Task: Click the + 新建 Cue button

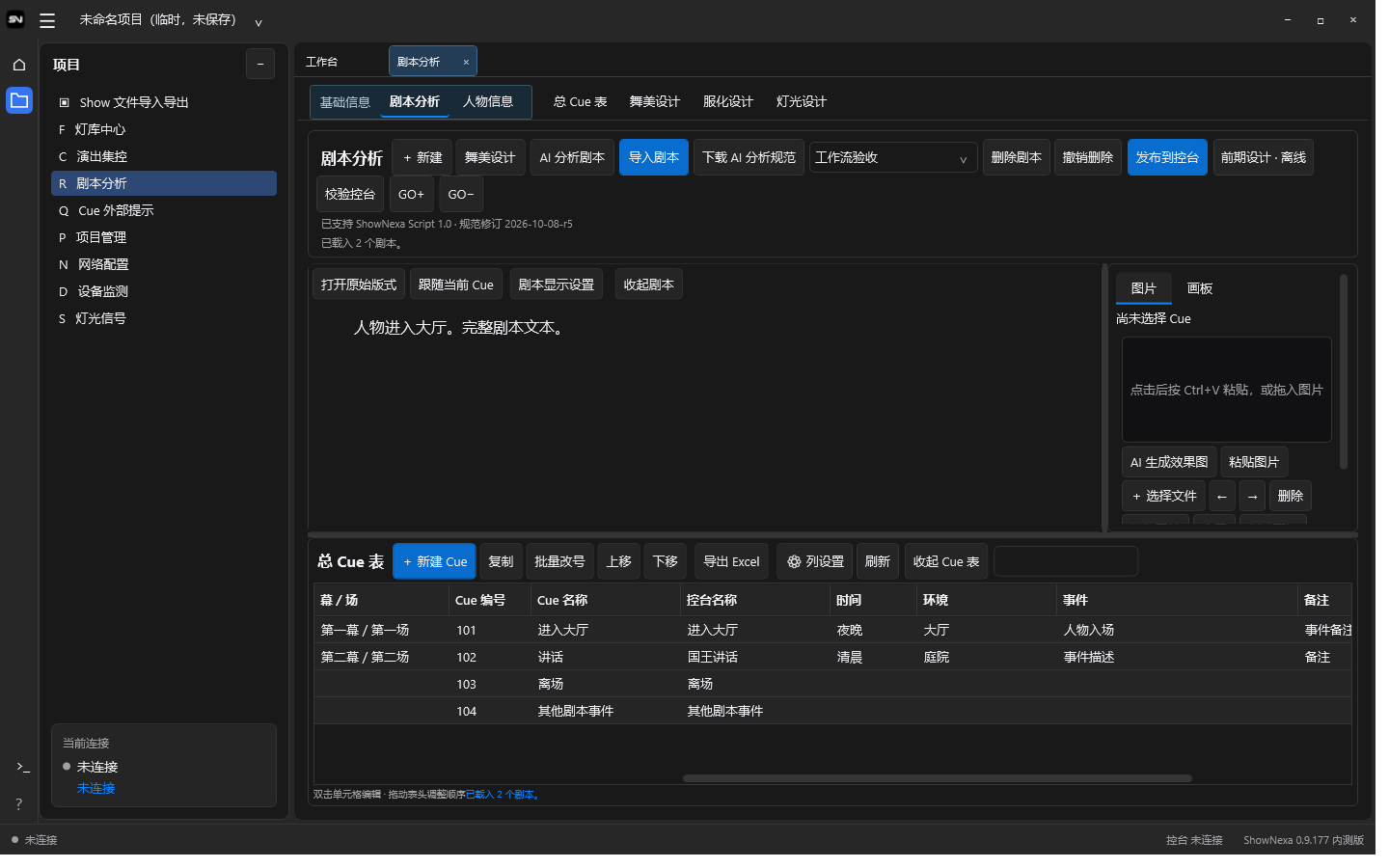Action: click(x=434, y=561)
